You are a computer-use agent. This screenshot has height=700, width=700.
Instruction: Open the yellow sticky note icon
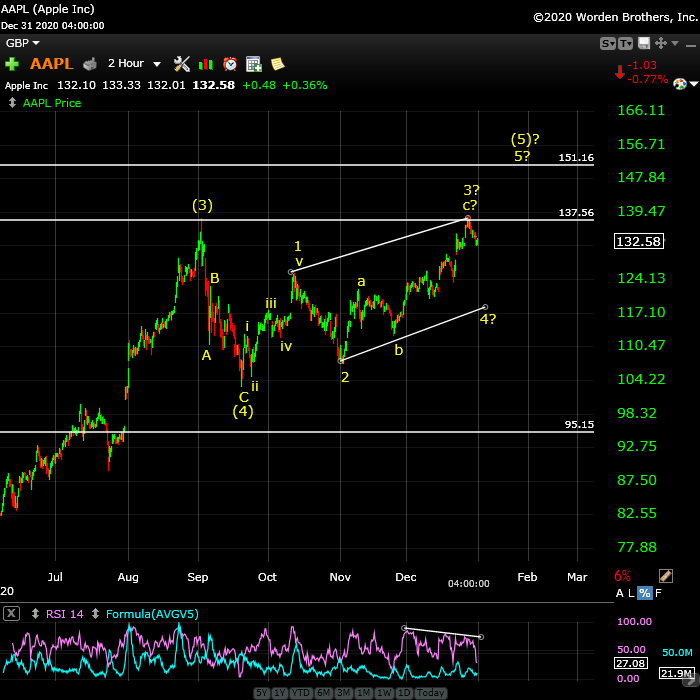(277, 64)
